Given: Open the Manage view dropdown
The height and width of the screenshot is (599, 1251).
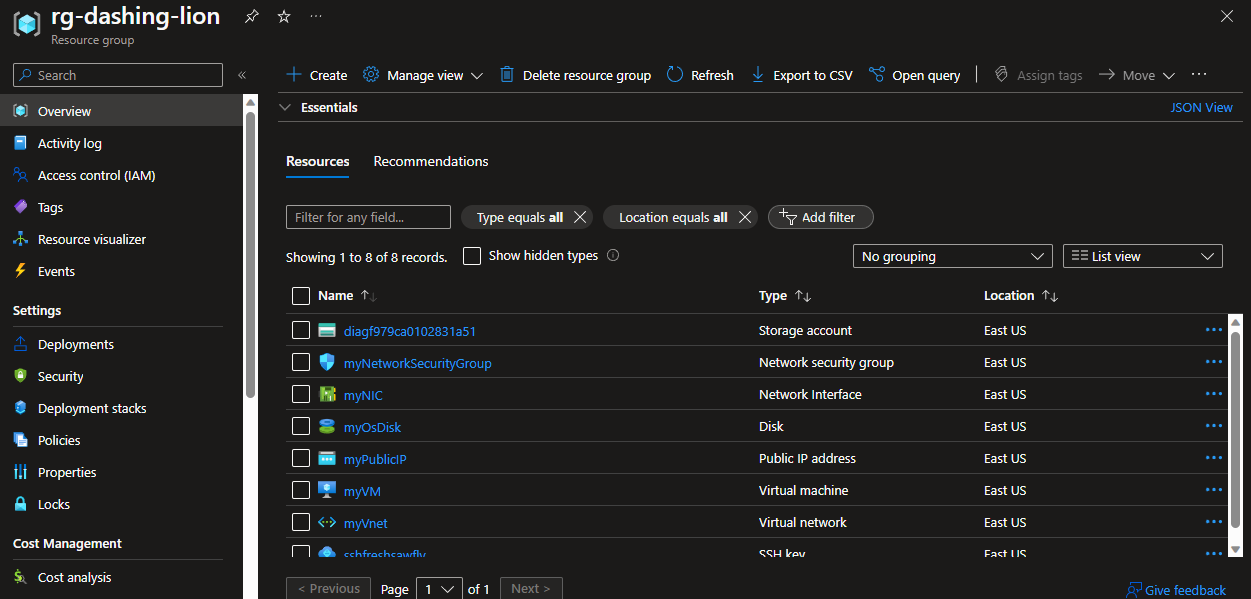Looking at the screenshot, I should 422,75.
